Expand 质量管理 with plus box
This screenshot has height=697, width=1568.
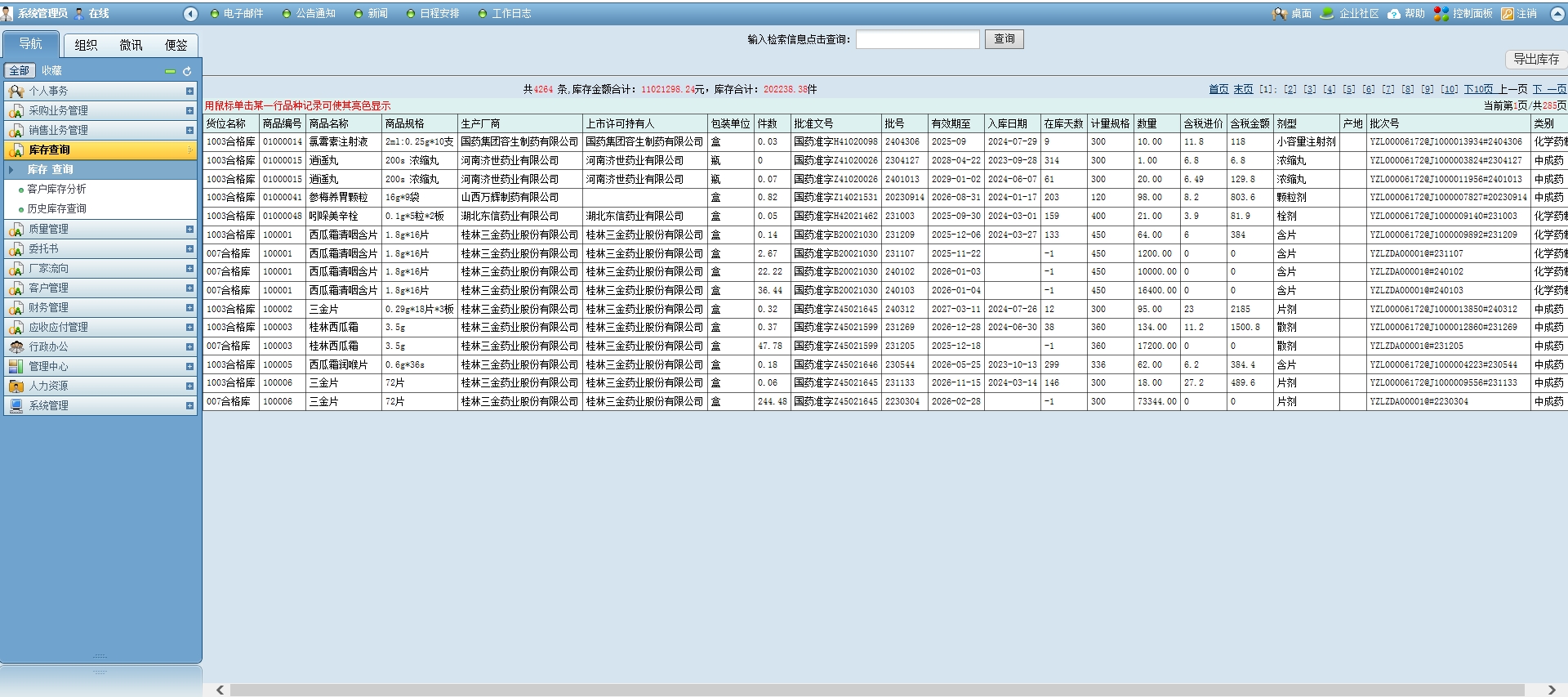(x=189, y=229)
